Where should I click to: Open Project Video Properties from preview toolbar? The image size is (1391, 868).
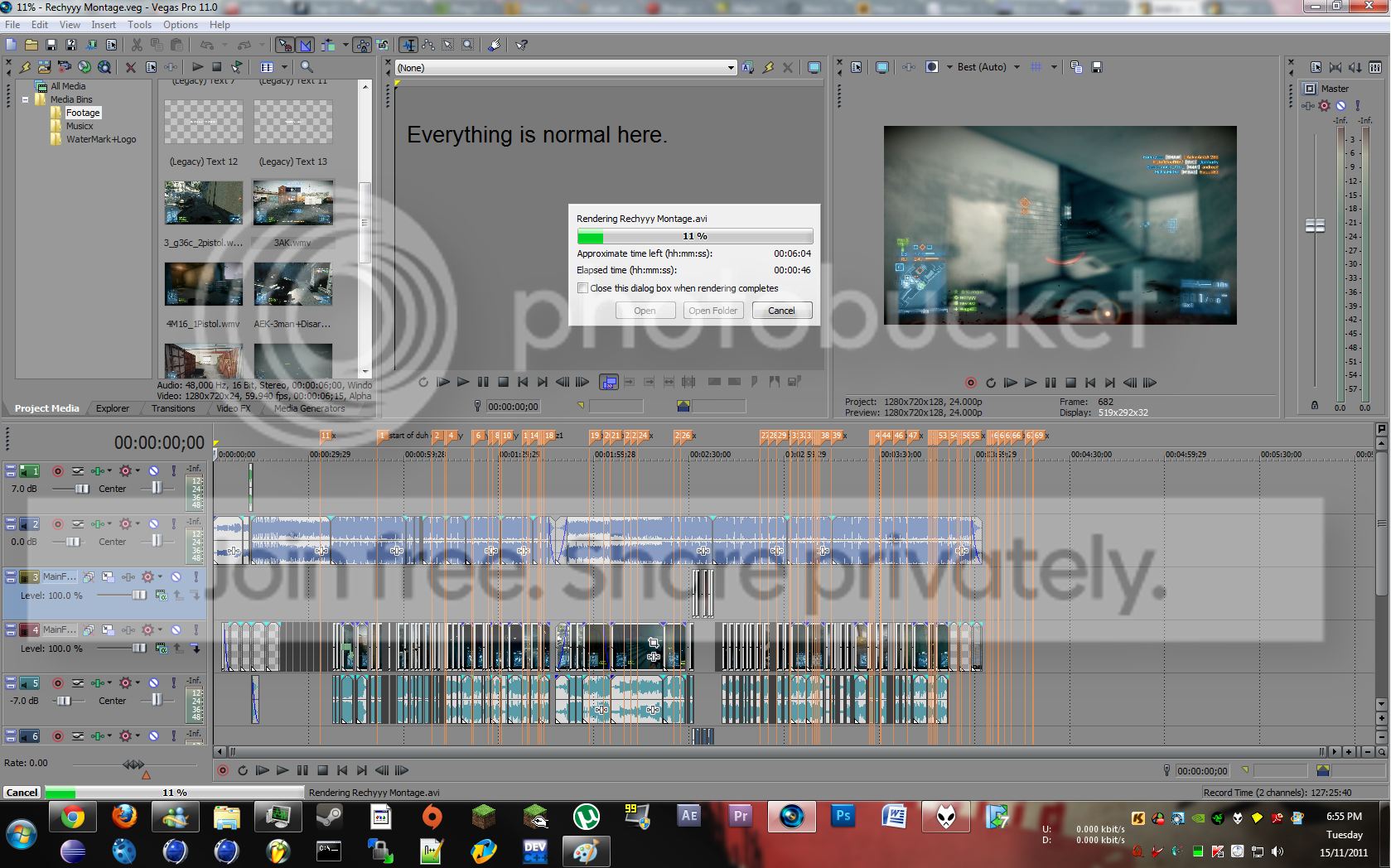857,67
